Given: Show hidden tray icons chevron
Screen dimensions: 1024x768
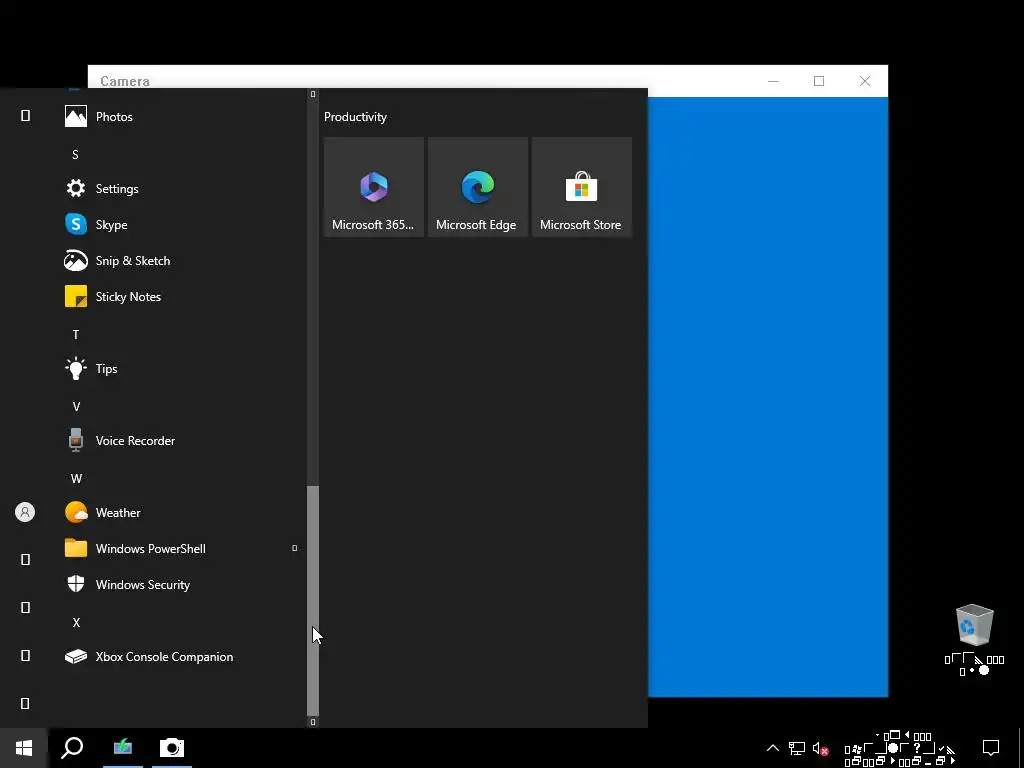Looking at the screenshot, I should (773, 748).
